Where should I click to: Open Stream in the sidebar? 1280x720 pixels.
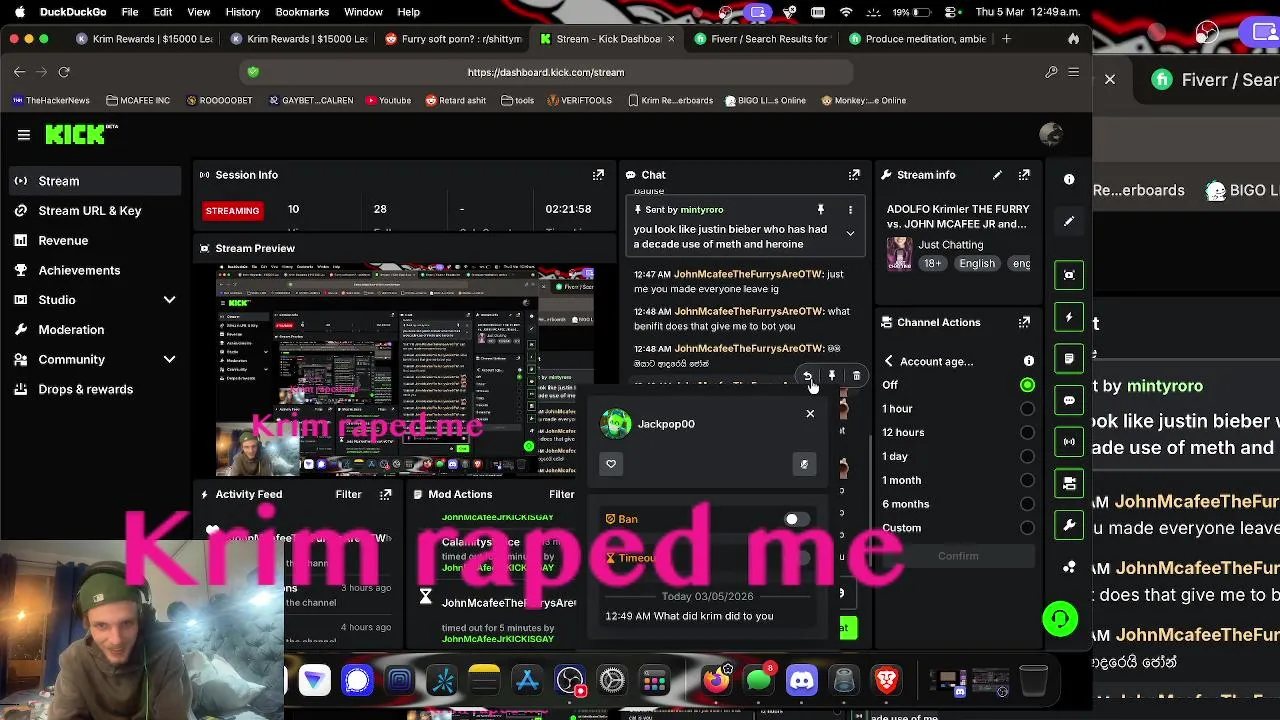95,181
